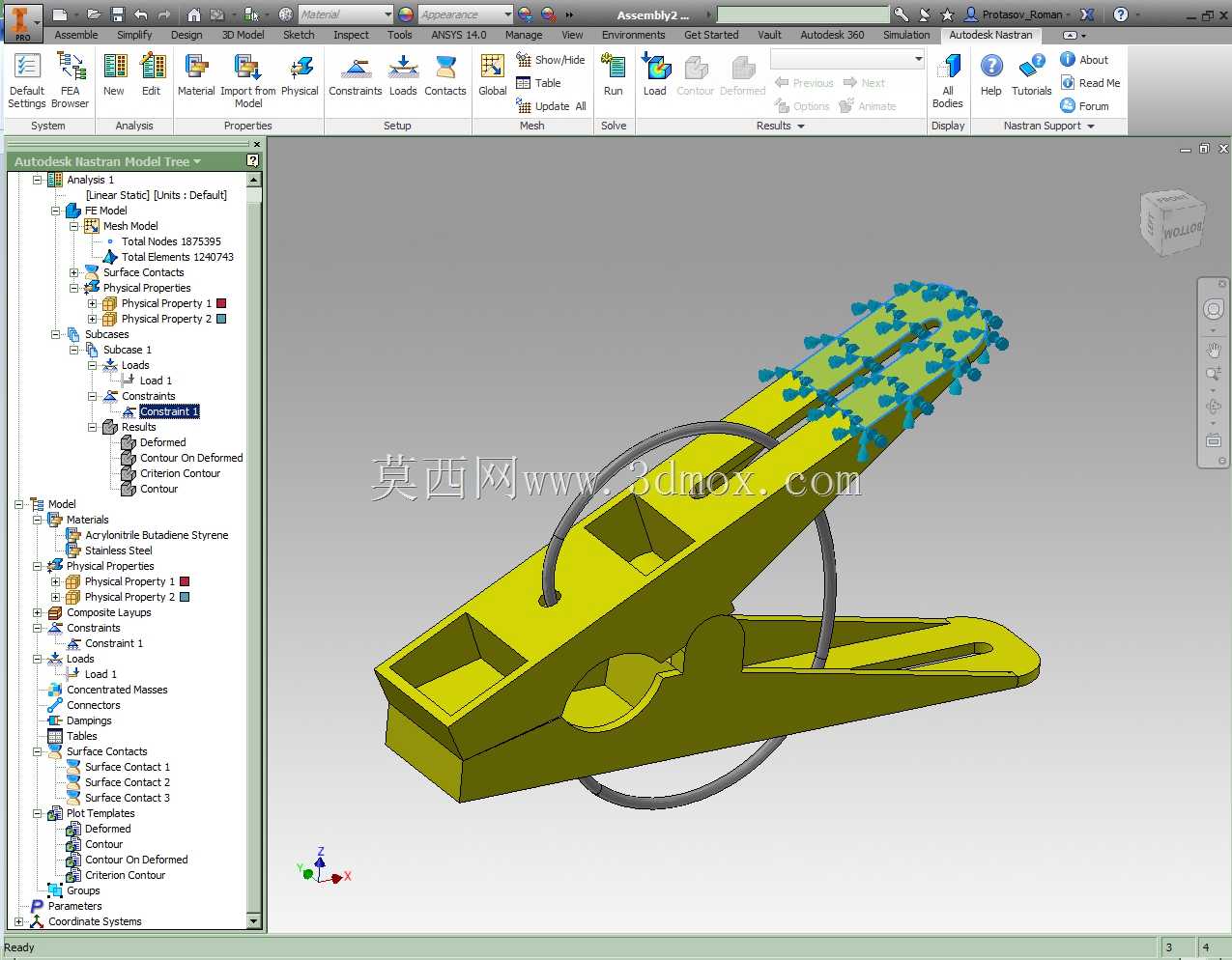Screen dimensions: 1232x960
Task: Collapse the Results node
Action: (93, 427)
